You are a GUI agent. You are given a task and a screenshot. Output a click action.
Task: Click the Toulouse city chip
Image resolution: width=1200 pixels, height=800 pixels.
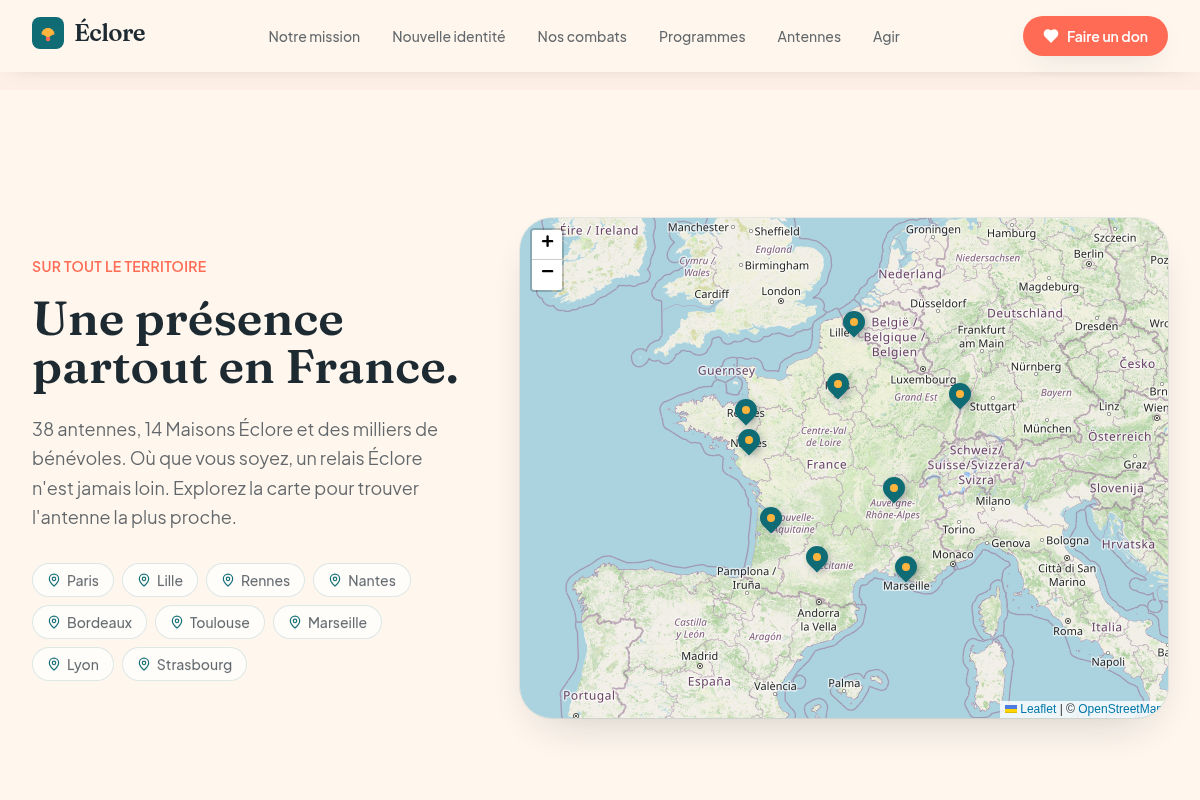pyautogui.click(x=210, y=622)
